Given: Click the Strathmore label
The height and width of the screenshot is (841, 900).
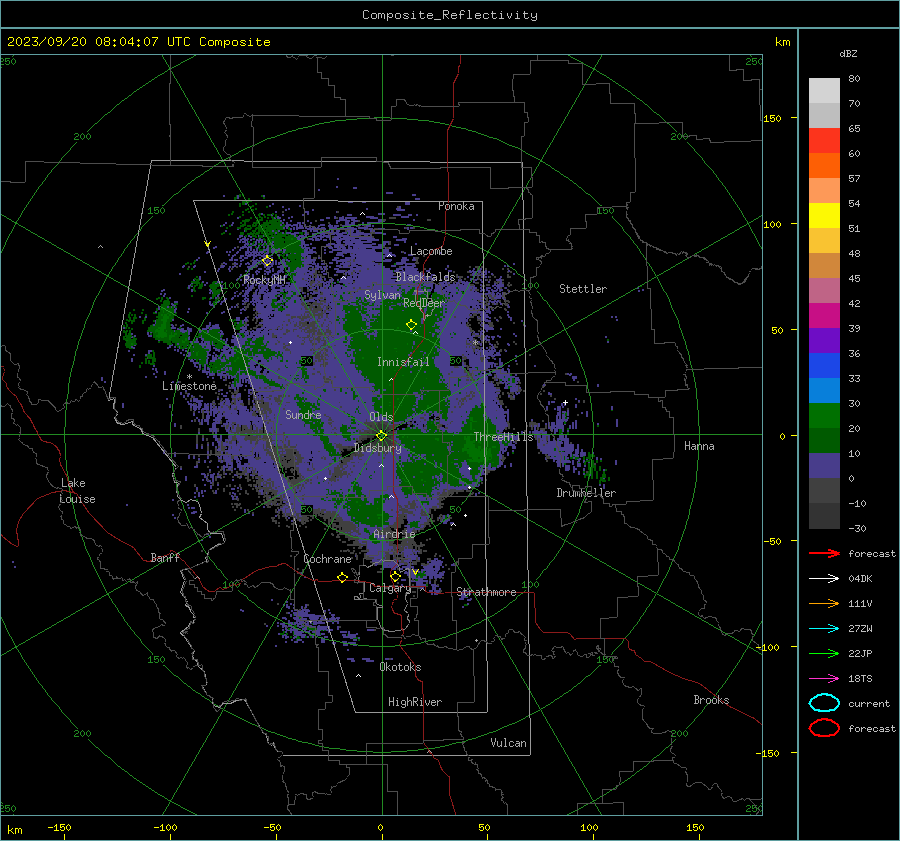Looking at the screenshot, I should click(x=486, y=592).
